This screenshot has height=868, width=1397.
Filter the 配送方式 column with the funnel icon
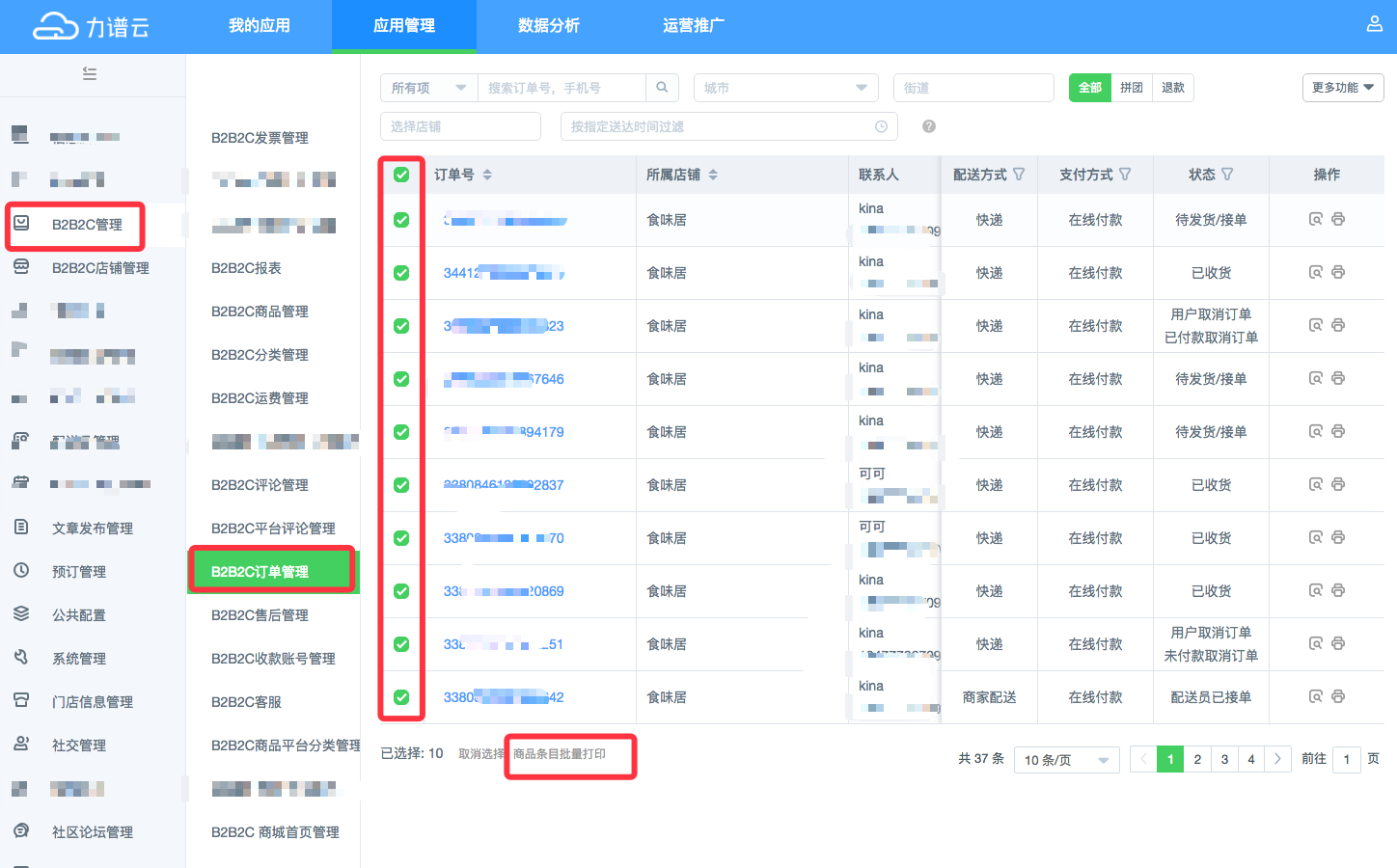[x=1019, y=175]
